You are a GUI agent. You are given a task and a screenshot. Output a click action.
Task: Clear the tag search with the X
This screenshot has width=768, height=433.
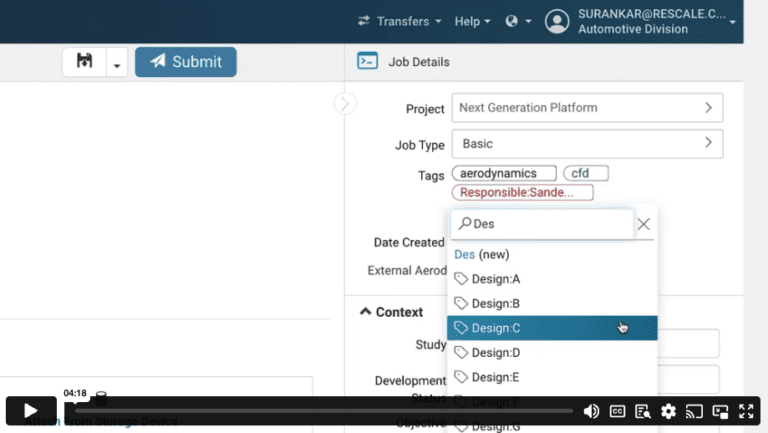[x=644, y=224]
